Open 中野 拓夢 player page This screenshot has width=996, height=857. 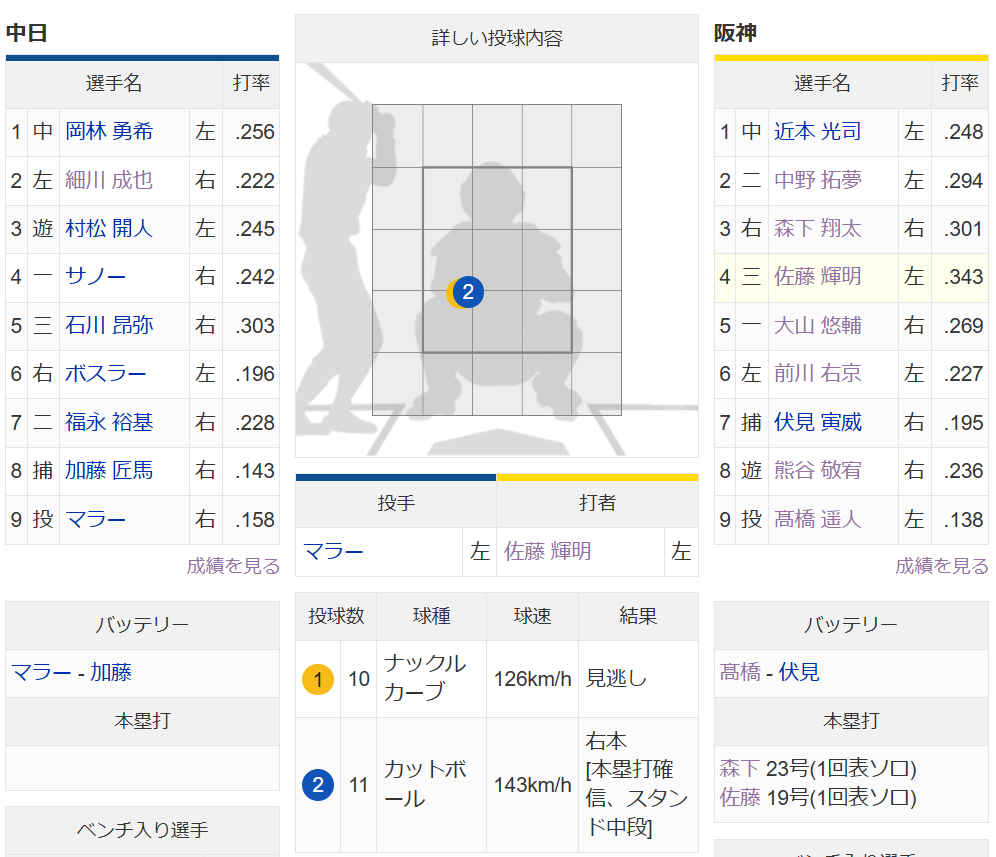(818, 180)
